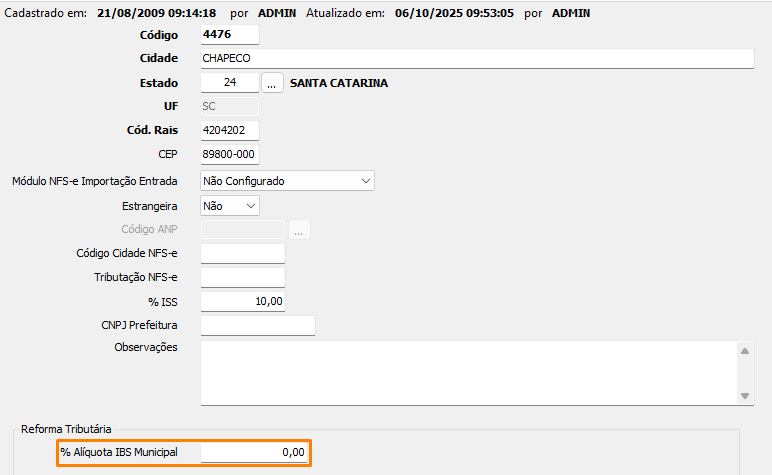Focus the Código field showing 4476
This screenshot has width=772, height=475.
click(x=229, y=35)
